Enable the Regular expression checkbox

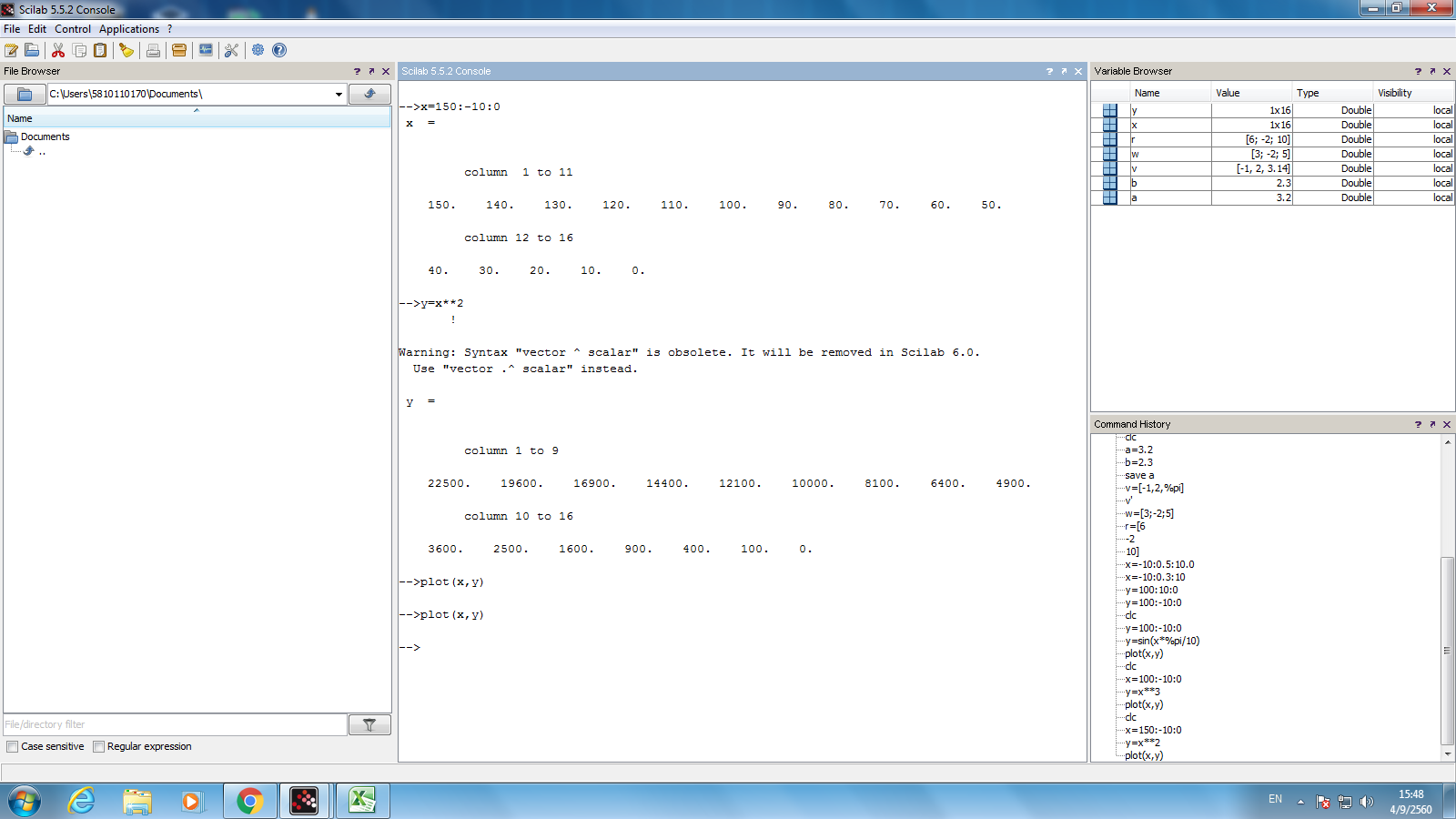click(99, 747)
